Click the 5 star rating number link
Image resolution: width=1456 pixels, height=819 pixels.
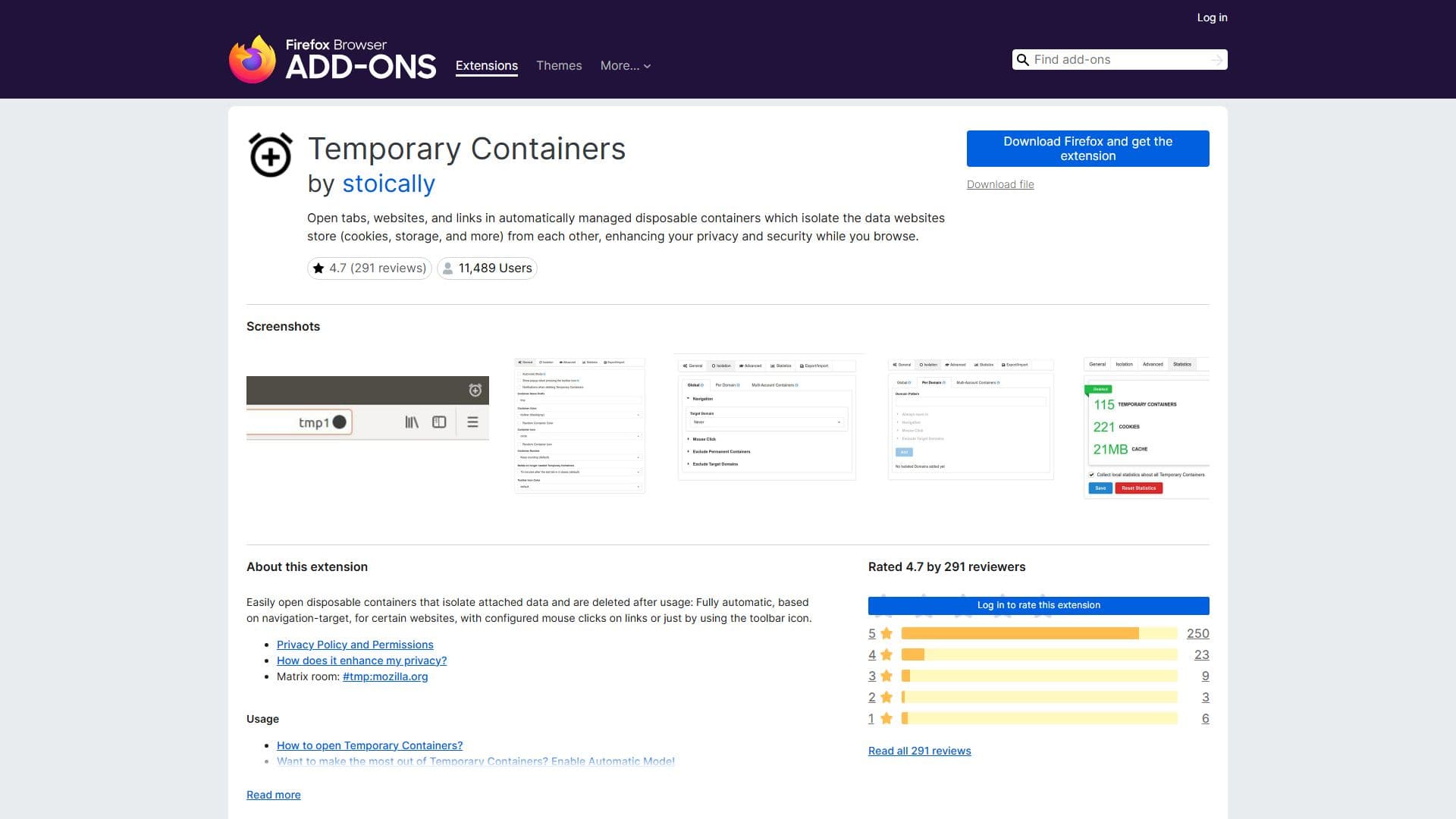coord(872,633)
